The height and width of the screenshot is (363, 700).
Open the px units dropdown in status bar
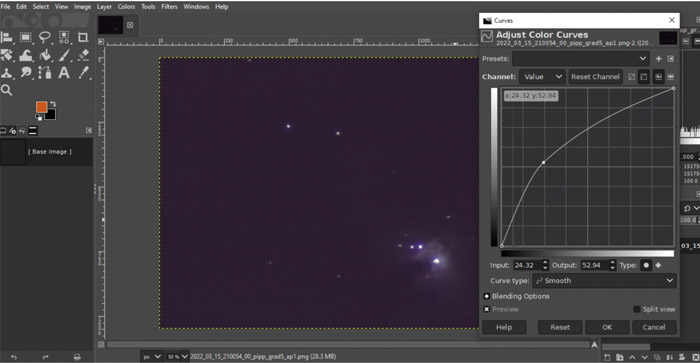(x=152, y=357)
